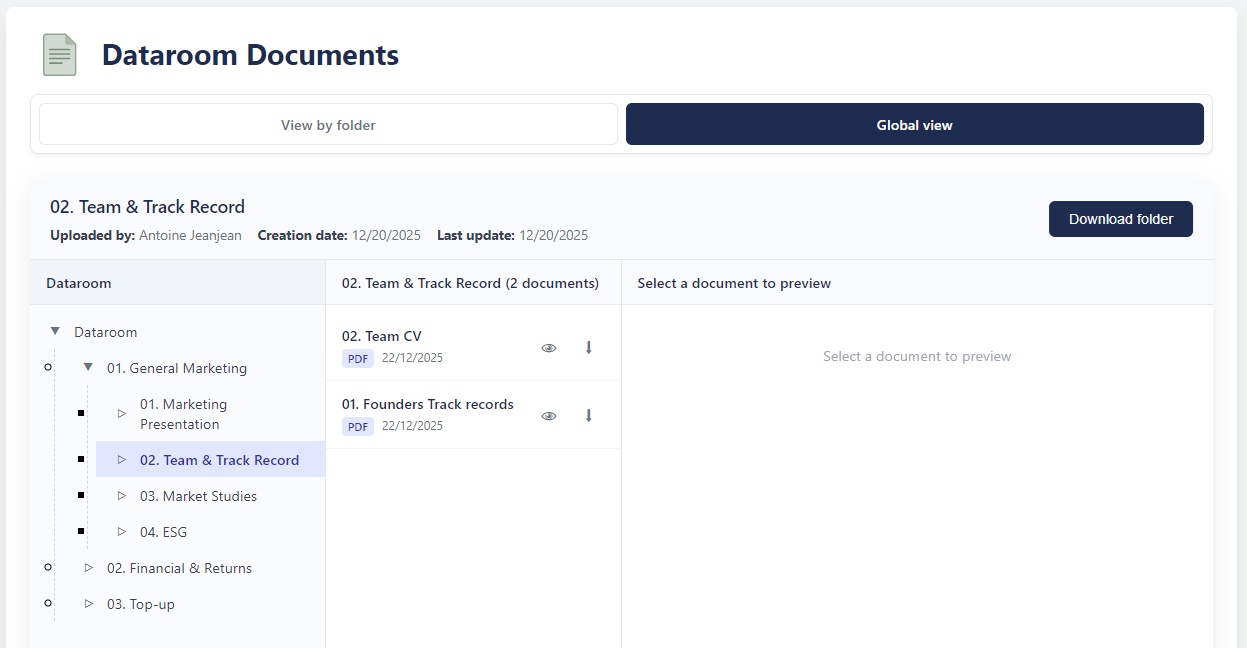
Task: Click PDF badge under Founders Track records
Action: click(x=358, y=426)
